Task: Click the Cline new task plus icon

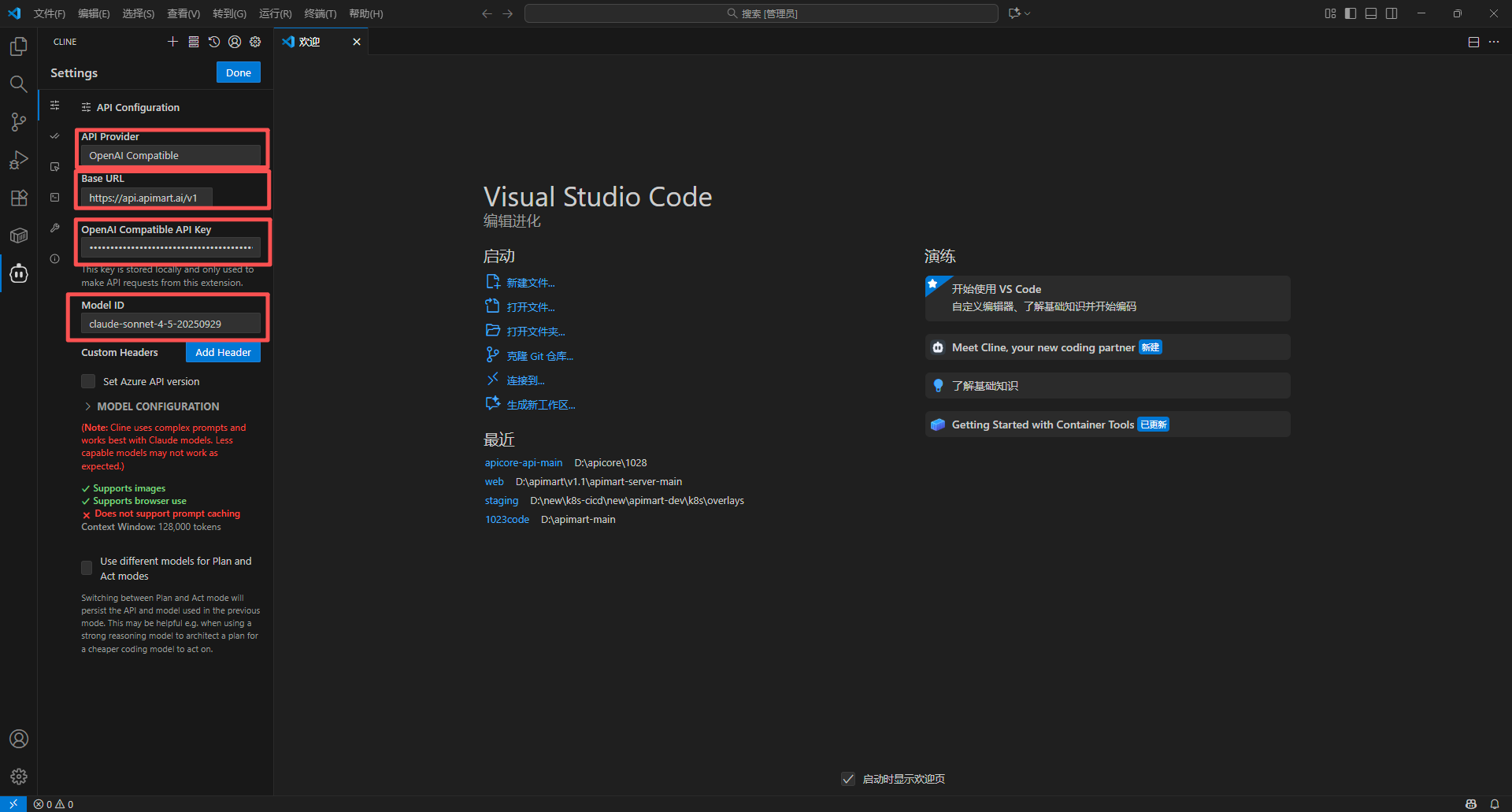Action: (x=172, y=42)
